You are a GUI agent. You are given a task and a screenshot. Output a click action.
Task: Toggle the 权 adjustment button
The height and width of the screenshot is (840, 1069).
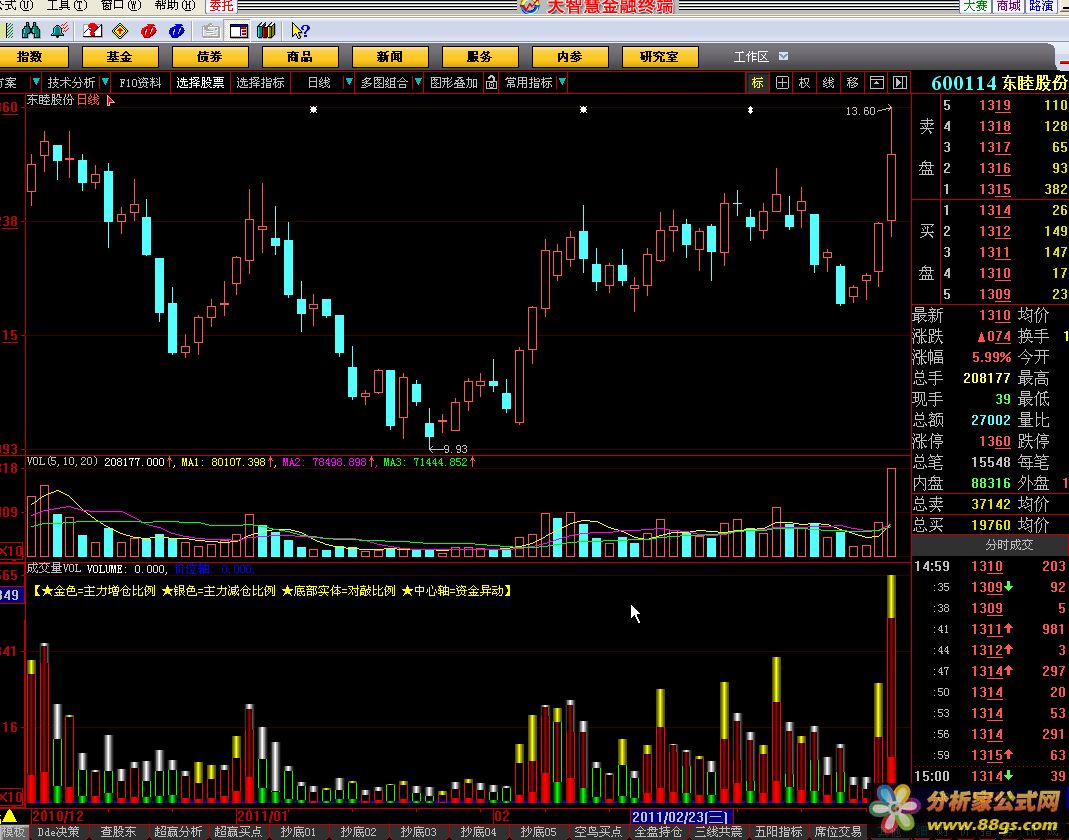[x=804, y=82]
